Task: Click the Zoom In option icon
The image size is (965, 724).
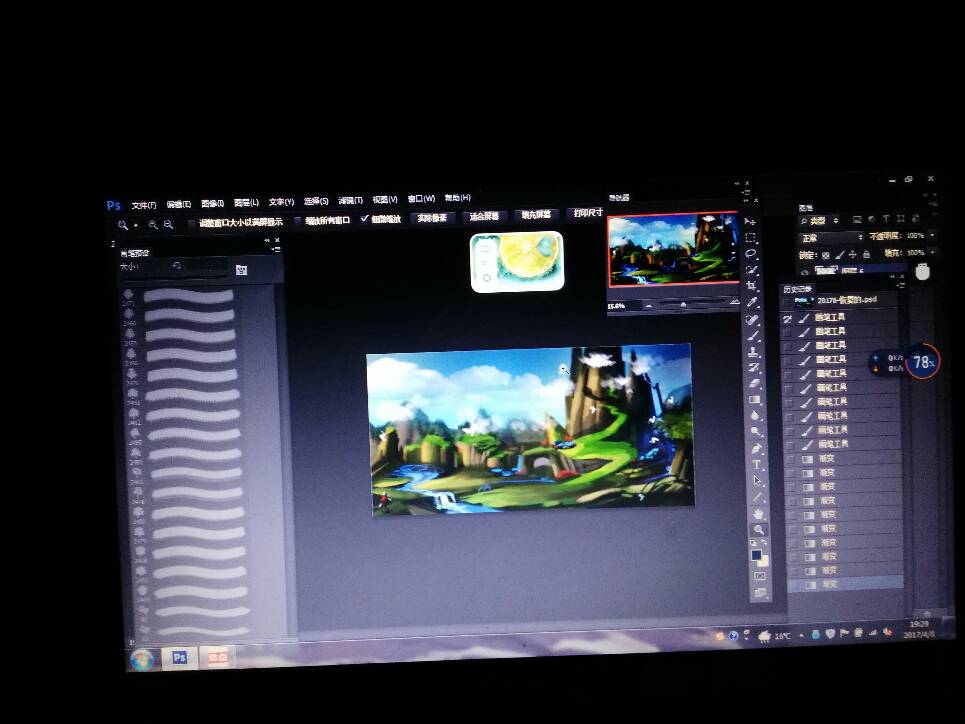Action: point(153,225)
